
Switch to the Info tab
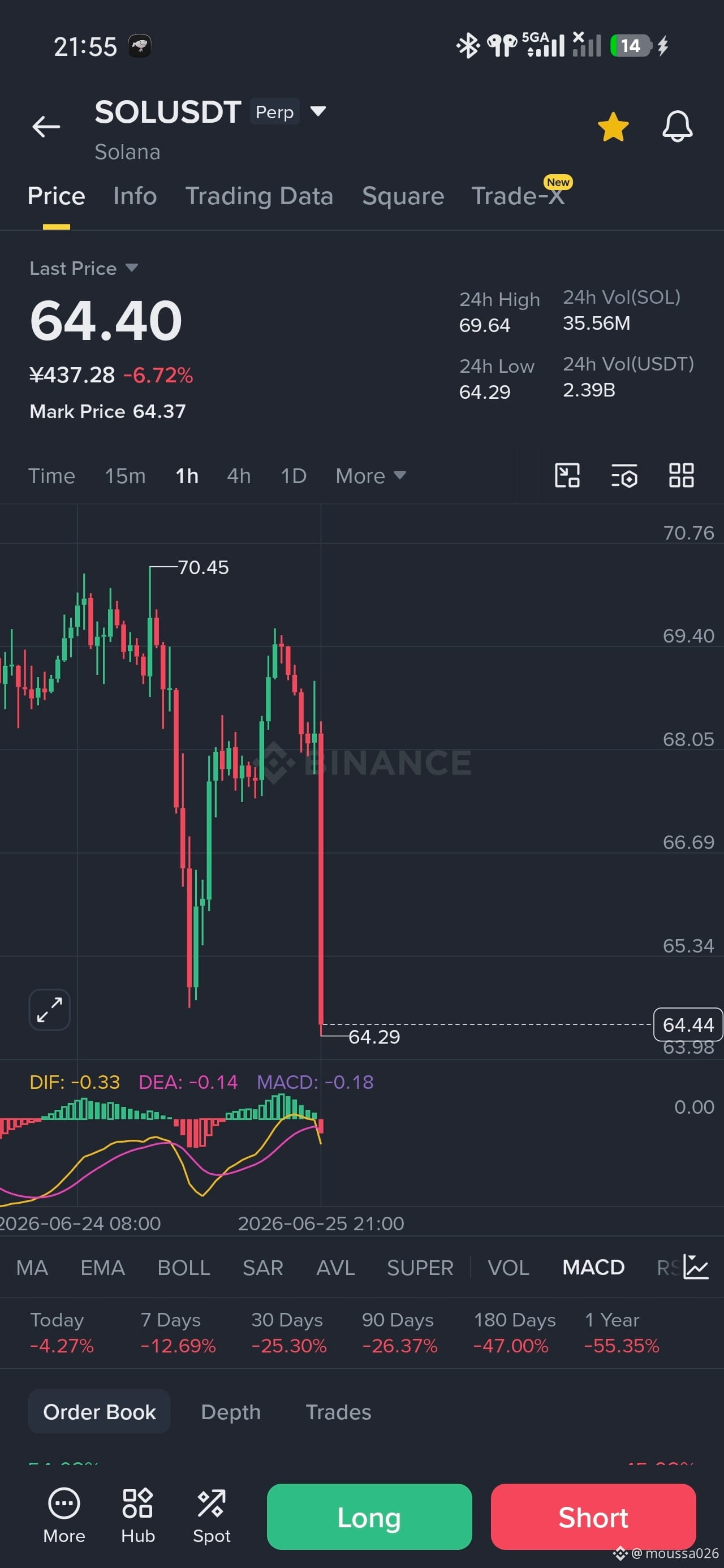[x=135, y=196]
